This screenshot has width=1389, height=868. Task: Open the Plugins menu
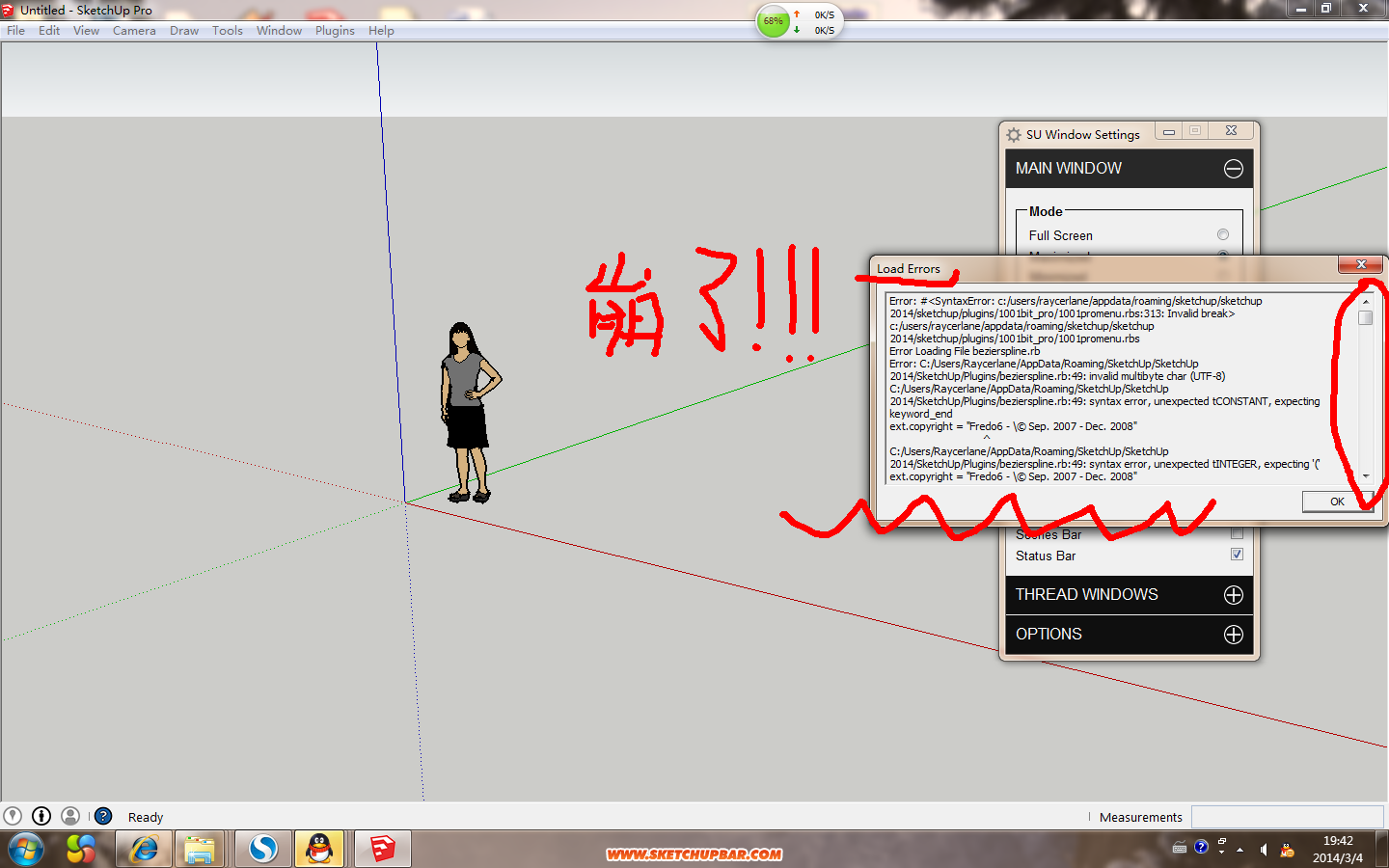[x=335, y=31]
